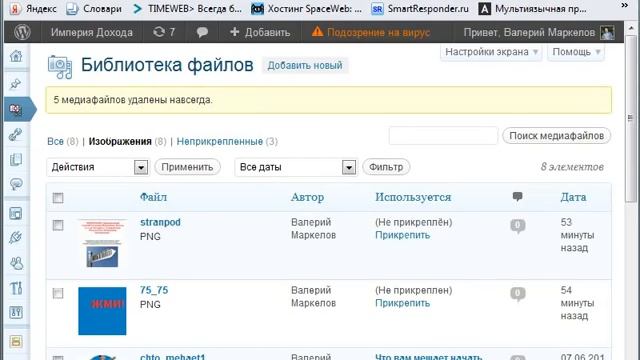Click the media search input field
The height and width of the screenshot is (360, 640).
(443, 136)
